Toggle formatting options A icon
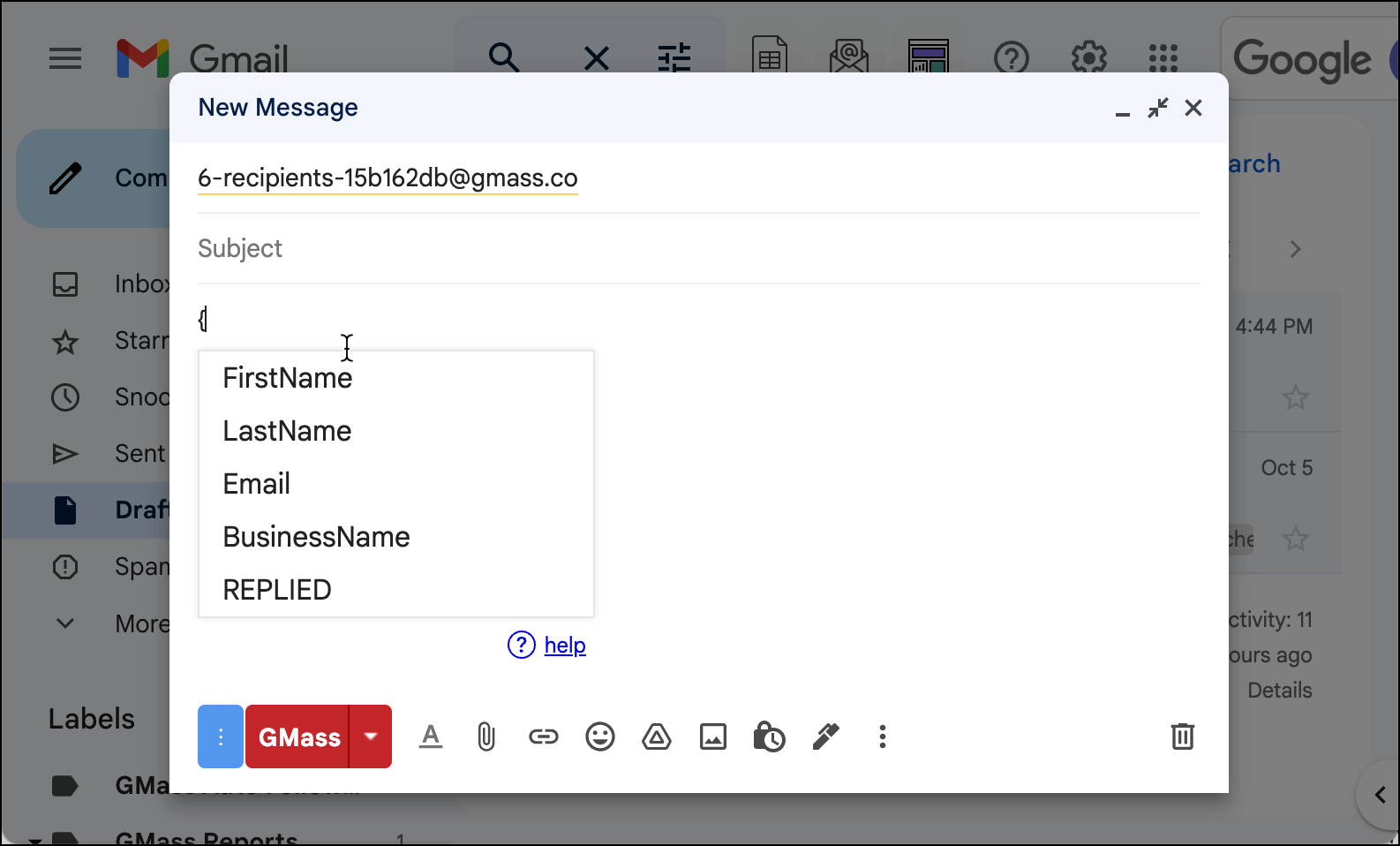 click(x=431, y=736)
